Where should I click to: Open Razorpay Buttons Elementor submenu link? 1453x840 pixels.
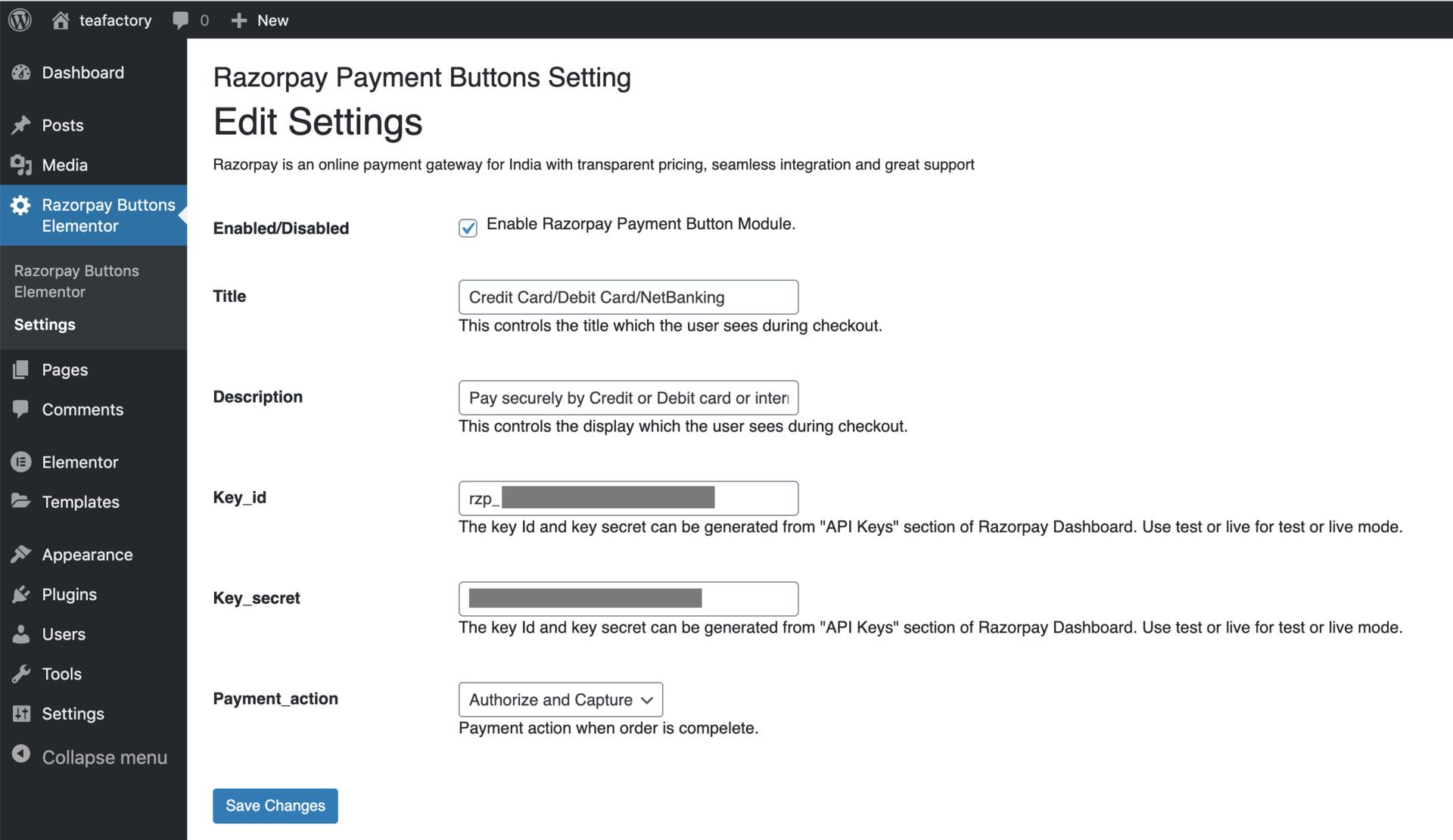[x=76, y=281]
